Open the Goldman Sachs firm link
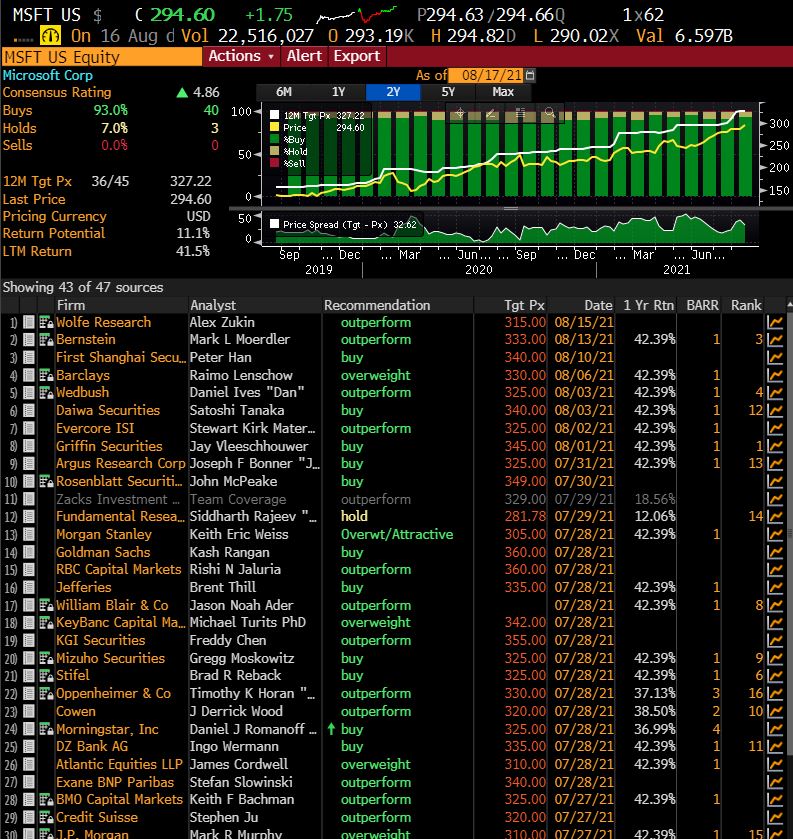 (103, 552)
